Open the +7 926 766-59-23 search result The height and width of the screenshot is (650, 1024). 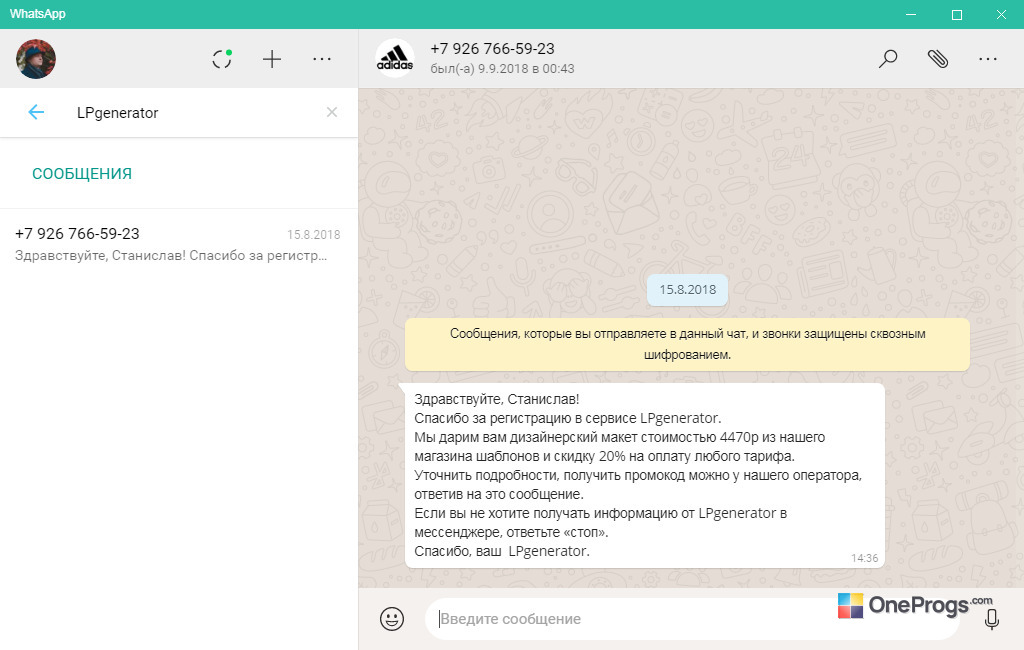178,244
